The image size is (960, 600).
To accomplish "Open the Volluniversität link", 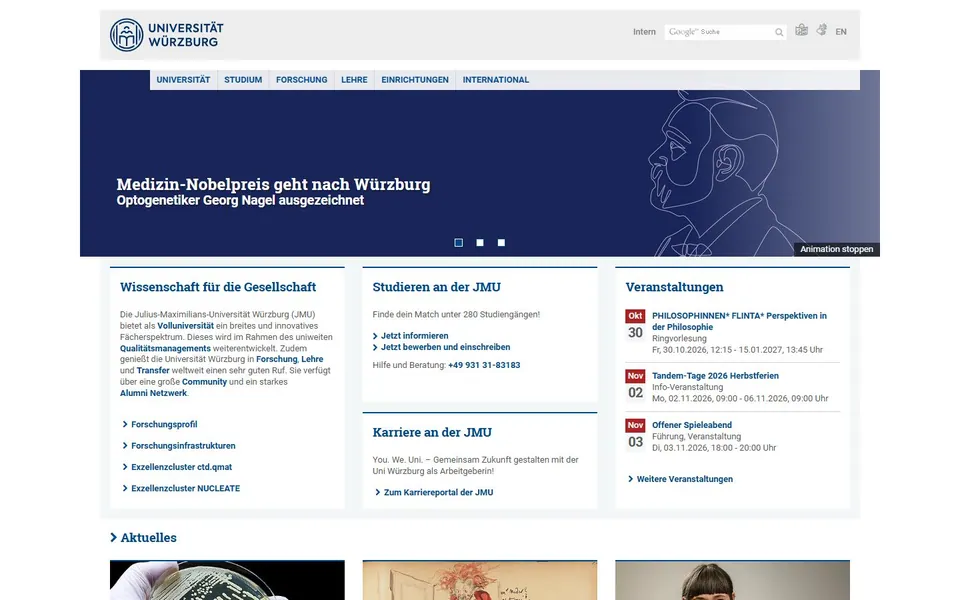I will pyautogui.click(x=186, y=326).
